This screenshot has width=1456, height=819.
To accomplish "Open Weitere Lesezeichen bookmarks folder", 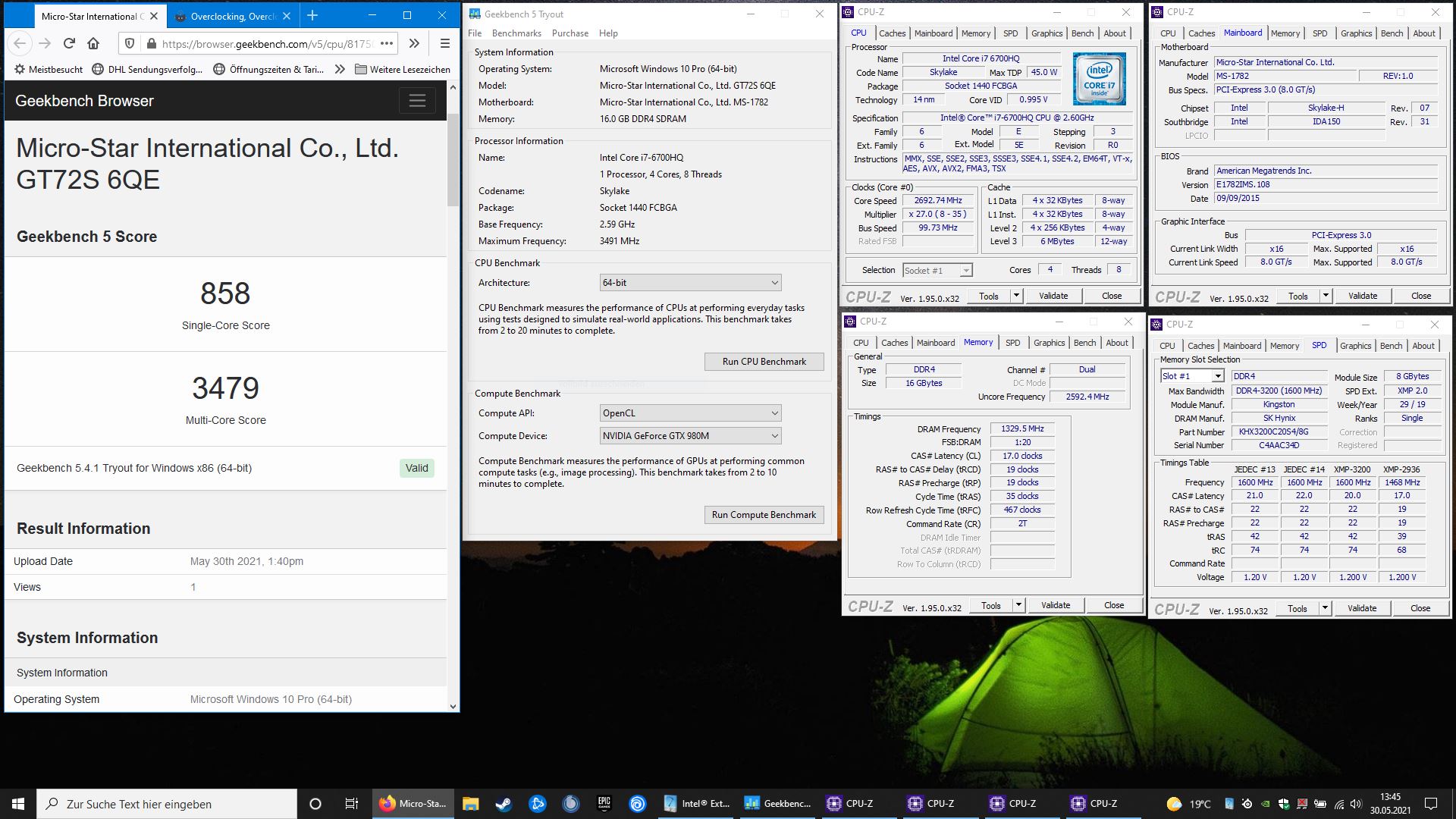I will point(402,69).
